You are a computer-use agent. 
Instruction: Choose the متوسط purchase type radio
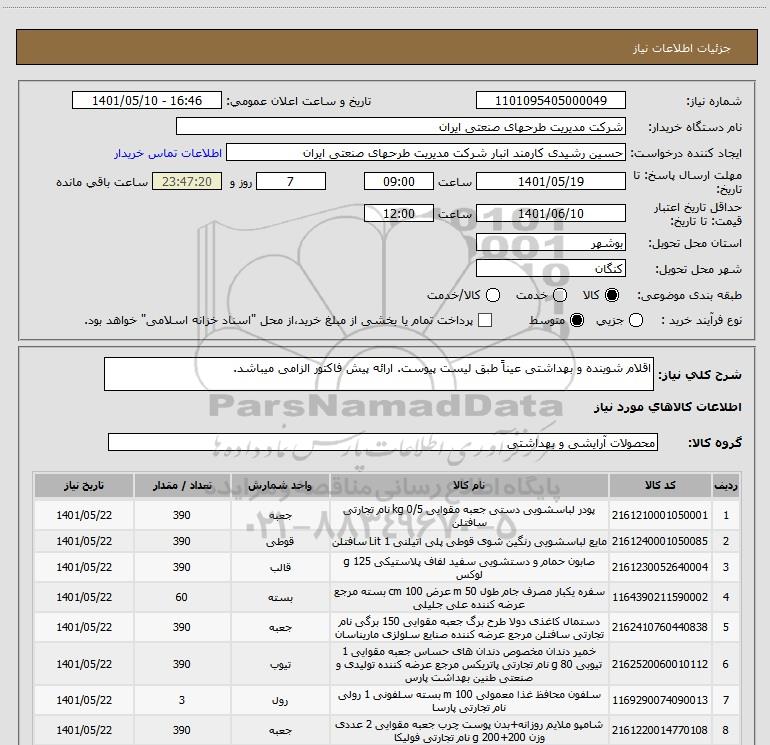coord(577,320)
